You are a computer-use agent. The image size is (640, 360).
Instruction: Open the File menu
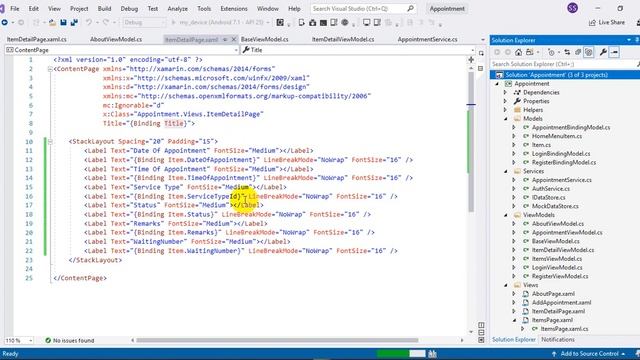pyautogui.click(x=15, y=9)
